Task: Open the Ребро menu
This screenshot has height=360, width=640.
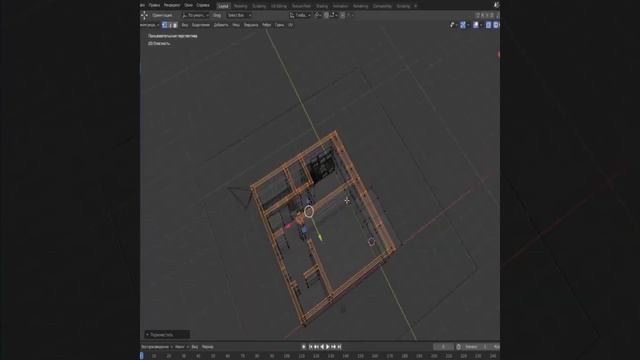Action: click(267, 25)
